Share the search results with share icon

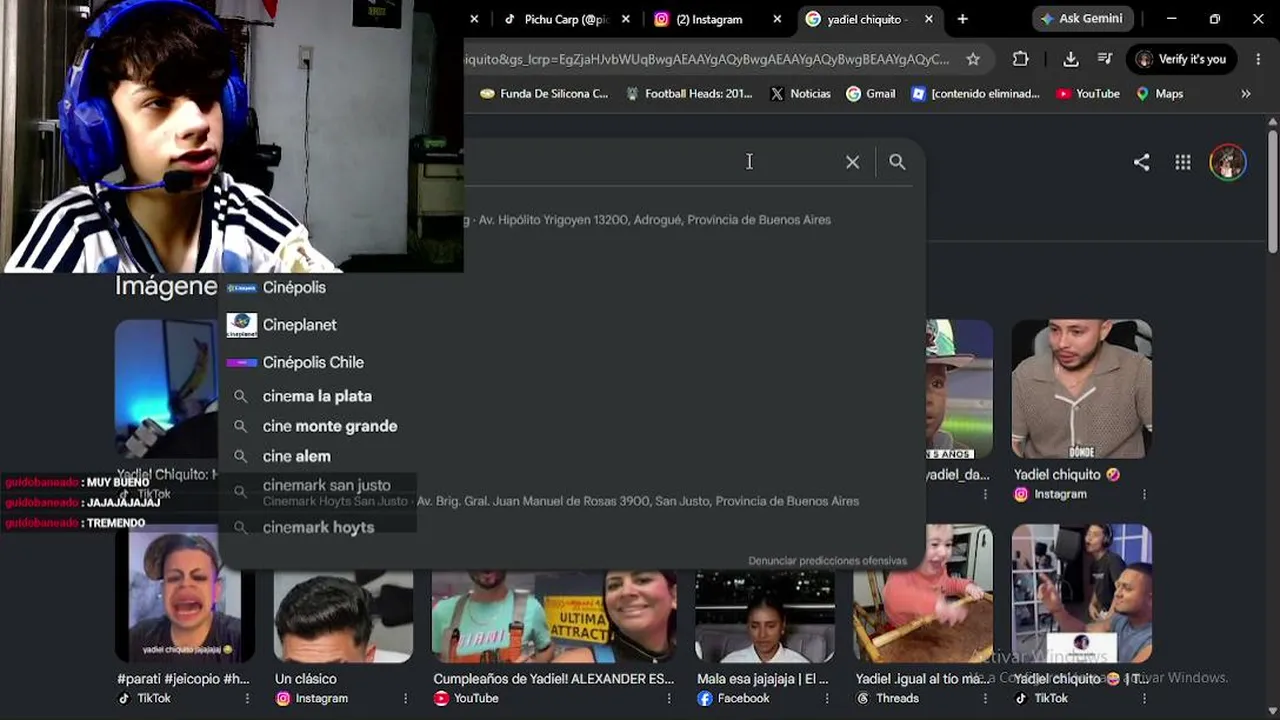point(1141,162)
